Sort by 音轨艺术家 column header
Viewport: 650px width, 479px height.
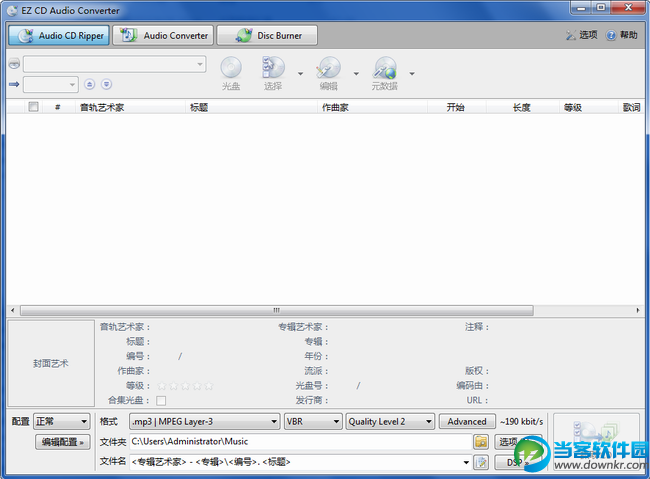point(130,107)
